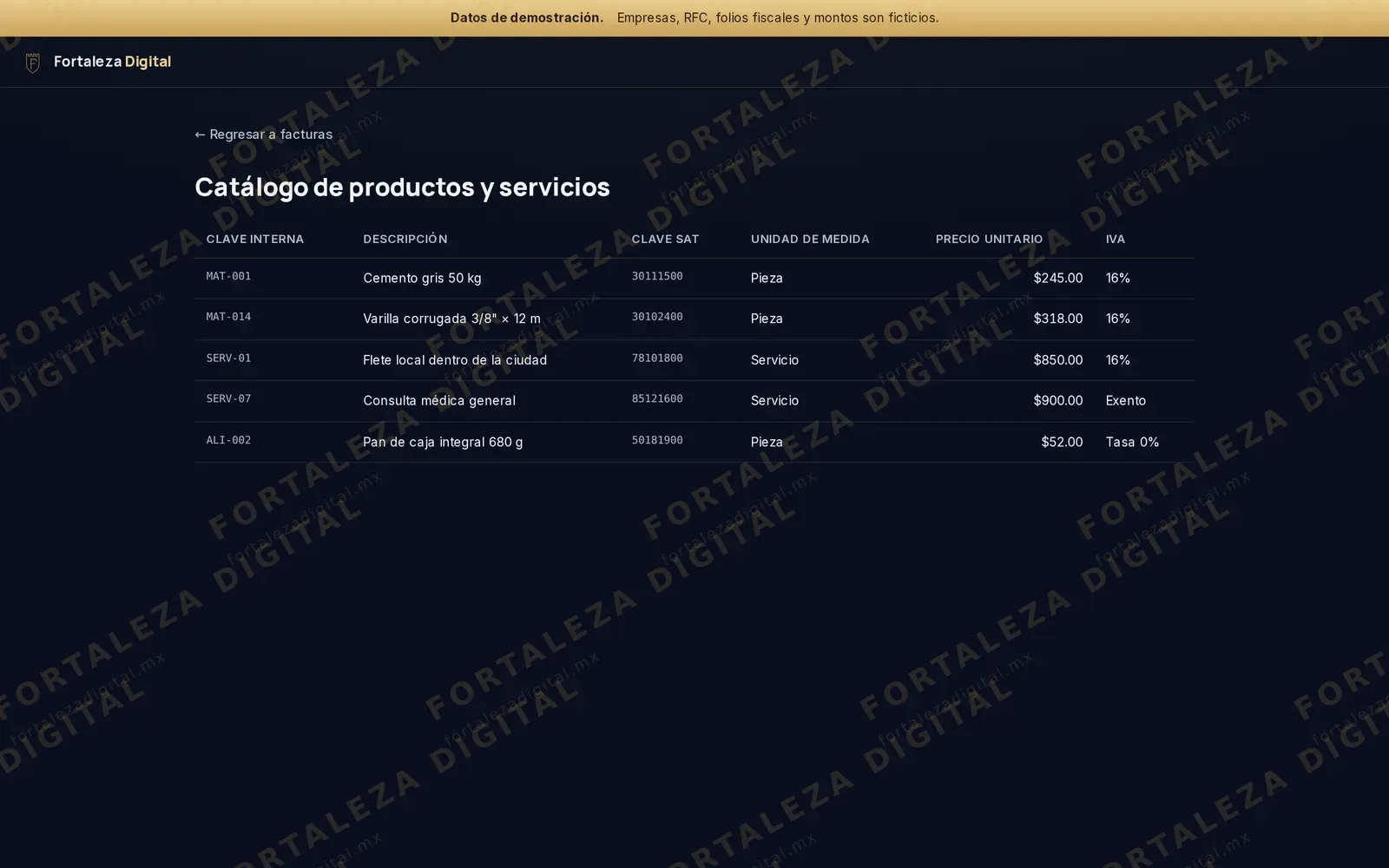Go back via Regresar a facturas
Image resolution: width=1389 pixels, height=868 pixels.
(x=264, y=135)
